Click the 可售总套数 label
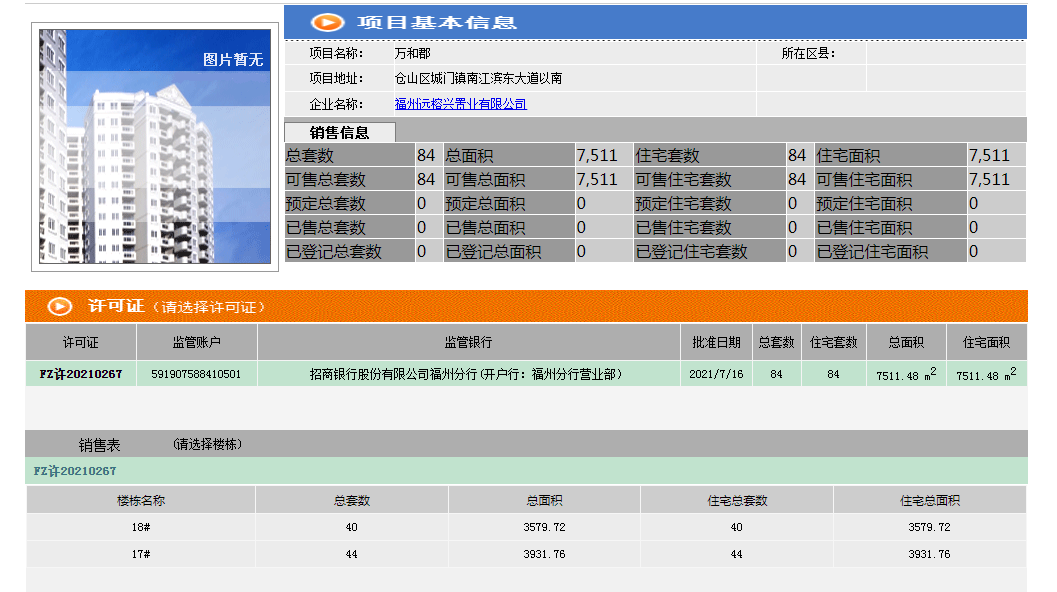This screenshot has height=592, width=1057. 326,180
